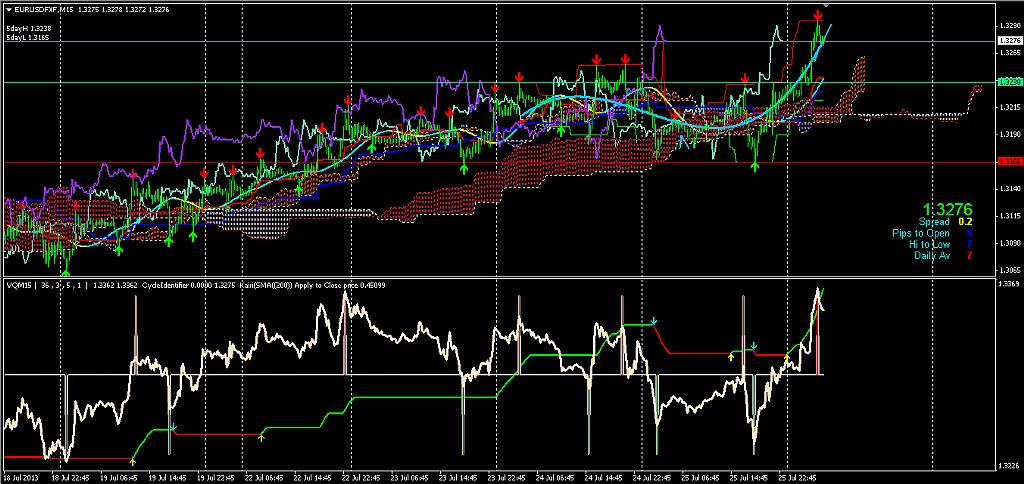Click the lowest green buy arrow near the chart's left edge
Image resolution: width=1024 pixels, height=484 pixels.
click(x=65, y=269)
